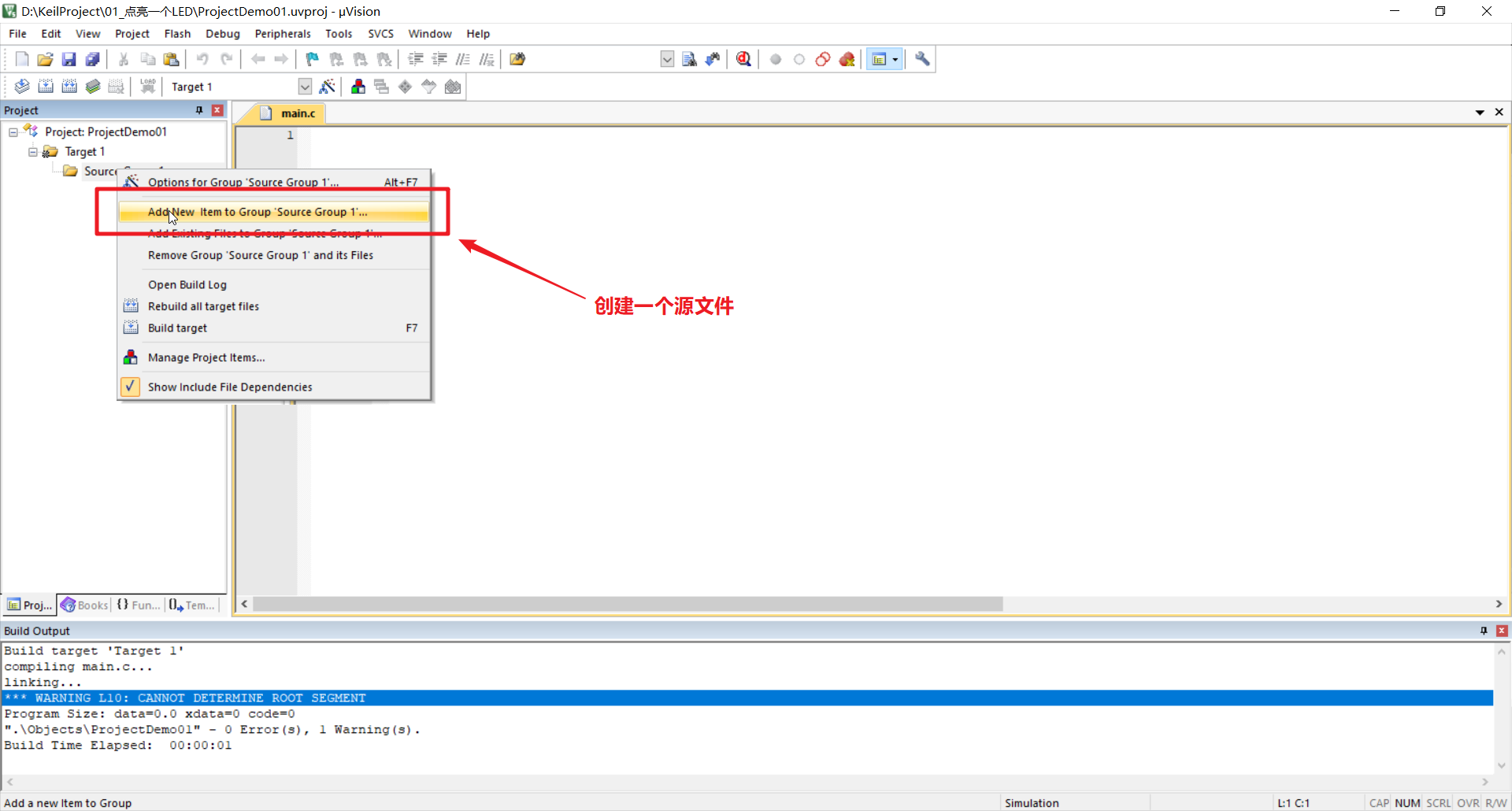Open Find in Files
The width and height of the screenshot is (1512, 811).
(517, 59)
